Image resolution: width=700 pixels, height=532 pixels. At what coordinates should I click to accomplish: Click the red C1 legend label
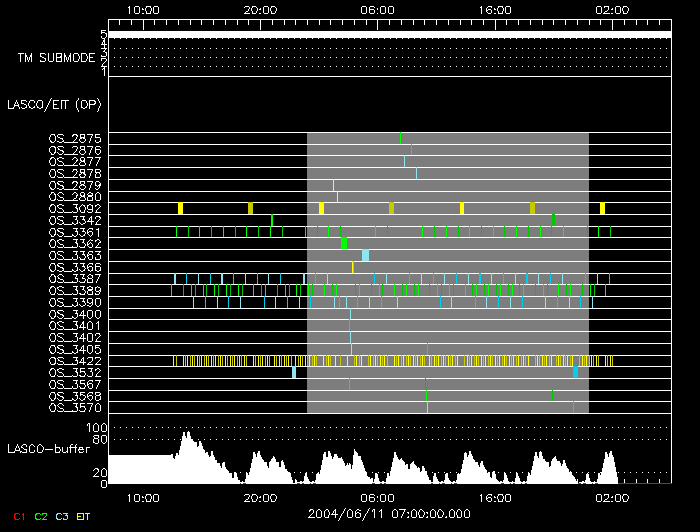(x=18, y=515)
